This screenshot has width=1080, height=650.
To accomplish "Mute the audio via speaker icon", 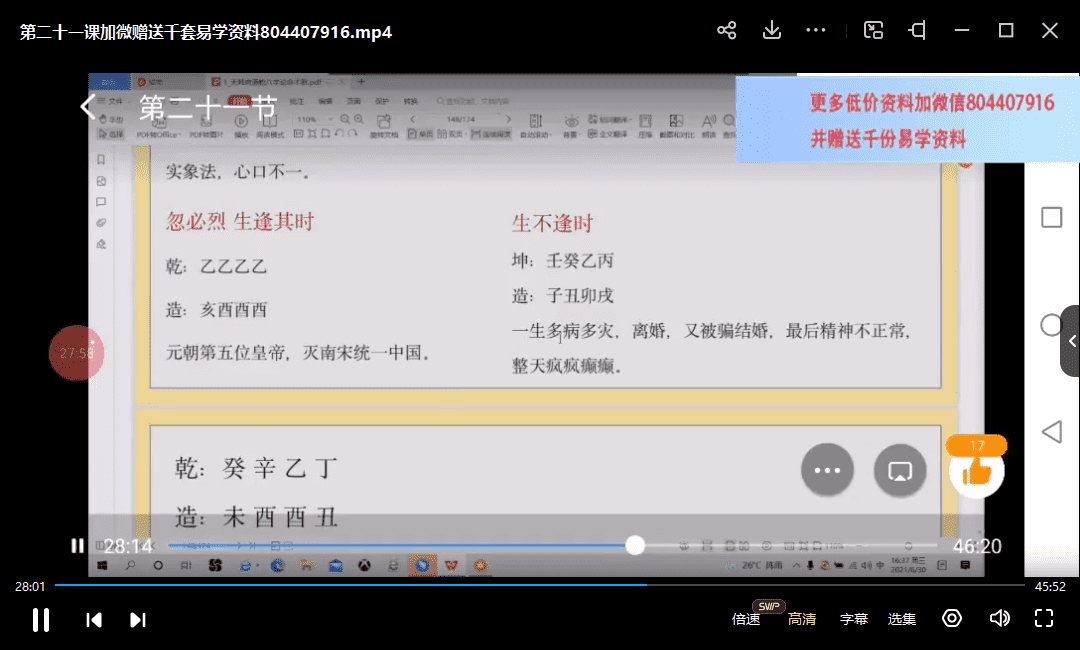I will click(x=999, y=619).
